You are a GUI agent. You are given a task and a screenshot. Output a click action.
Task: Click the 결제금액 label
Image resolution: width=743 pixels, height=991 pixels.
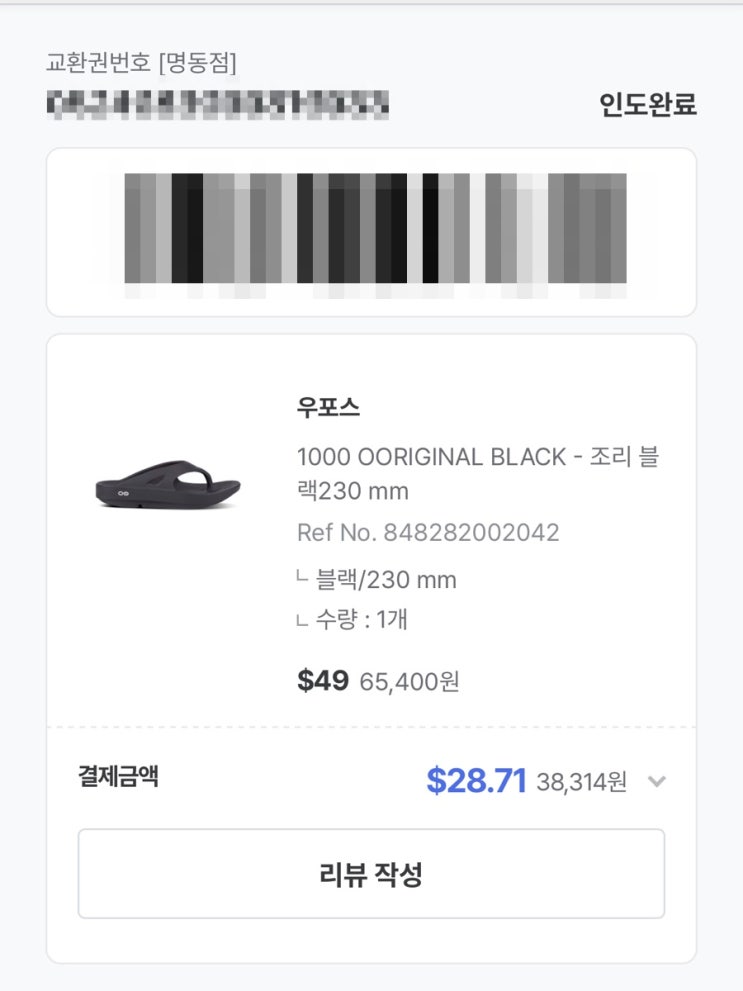pos(118,777)
